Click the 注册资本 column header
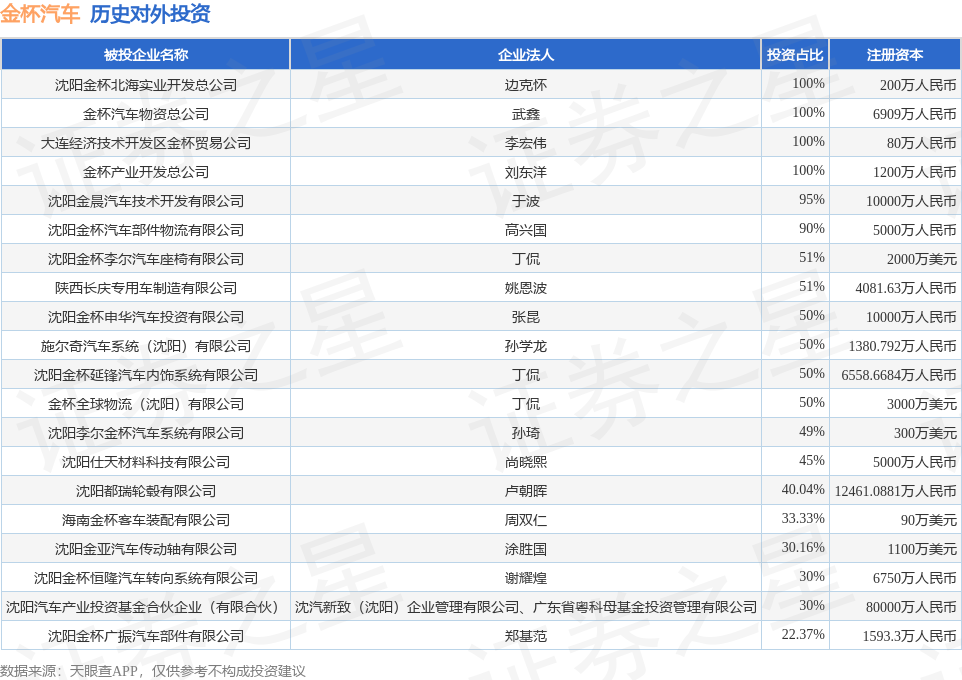The height and width of the screenshot is (680, 962). pos(895,55)
